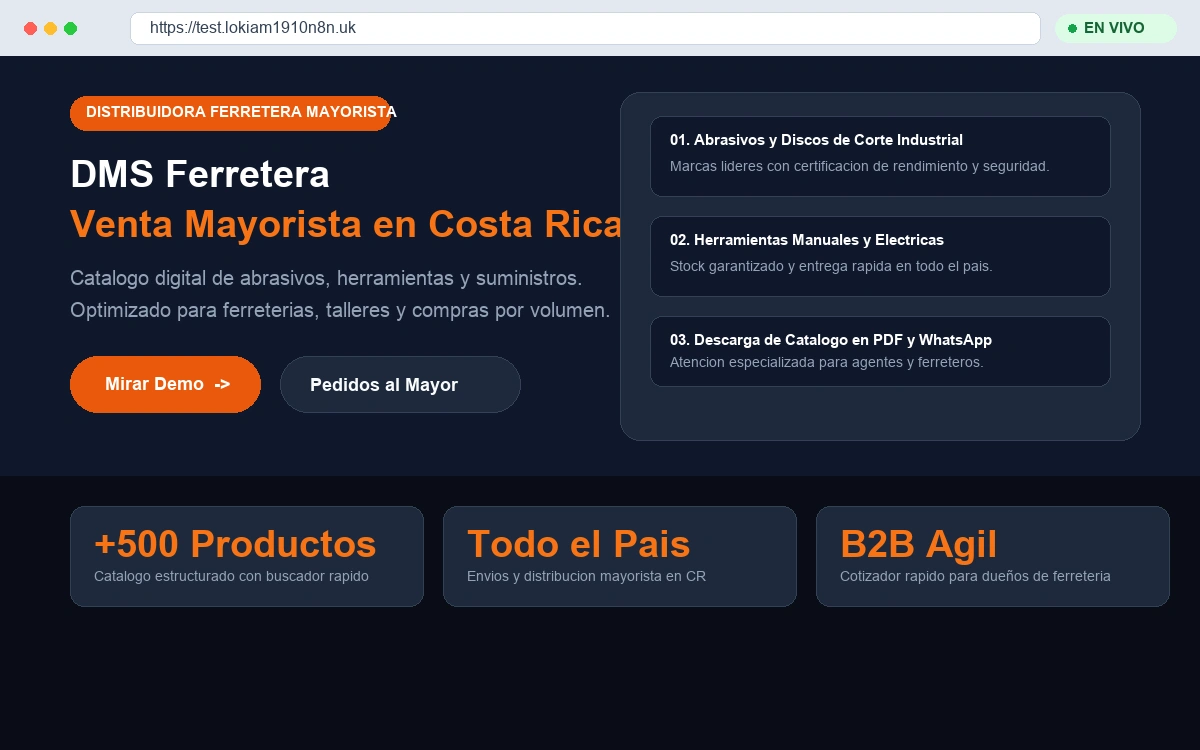Viewport: 1200px width, 750px height.
Task: Click text 'Catalogo estructurado con buscador rapido'
Action: click(x=231, y=576)
